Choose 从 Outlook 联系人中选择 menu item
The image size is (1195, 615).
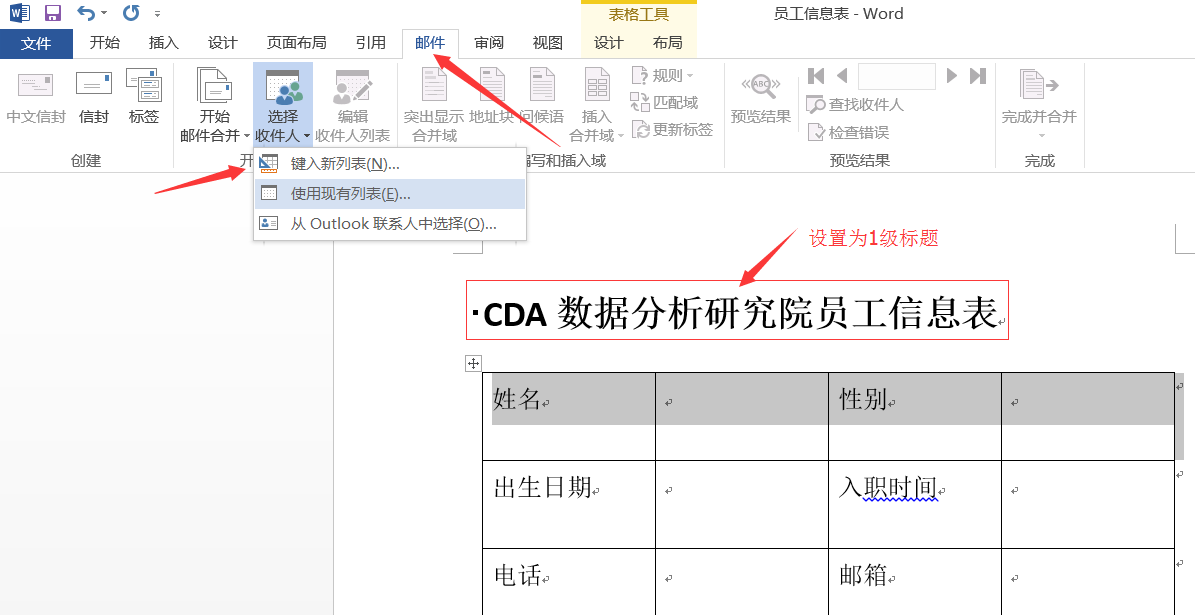point(390,223)
